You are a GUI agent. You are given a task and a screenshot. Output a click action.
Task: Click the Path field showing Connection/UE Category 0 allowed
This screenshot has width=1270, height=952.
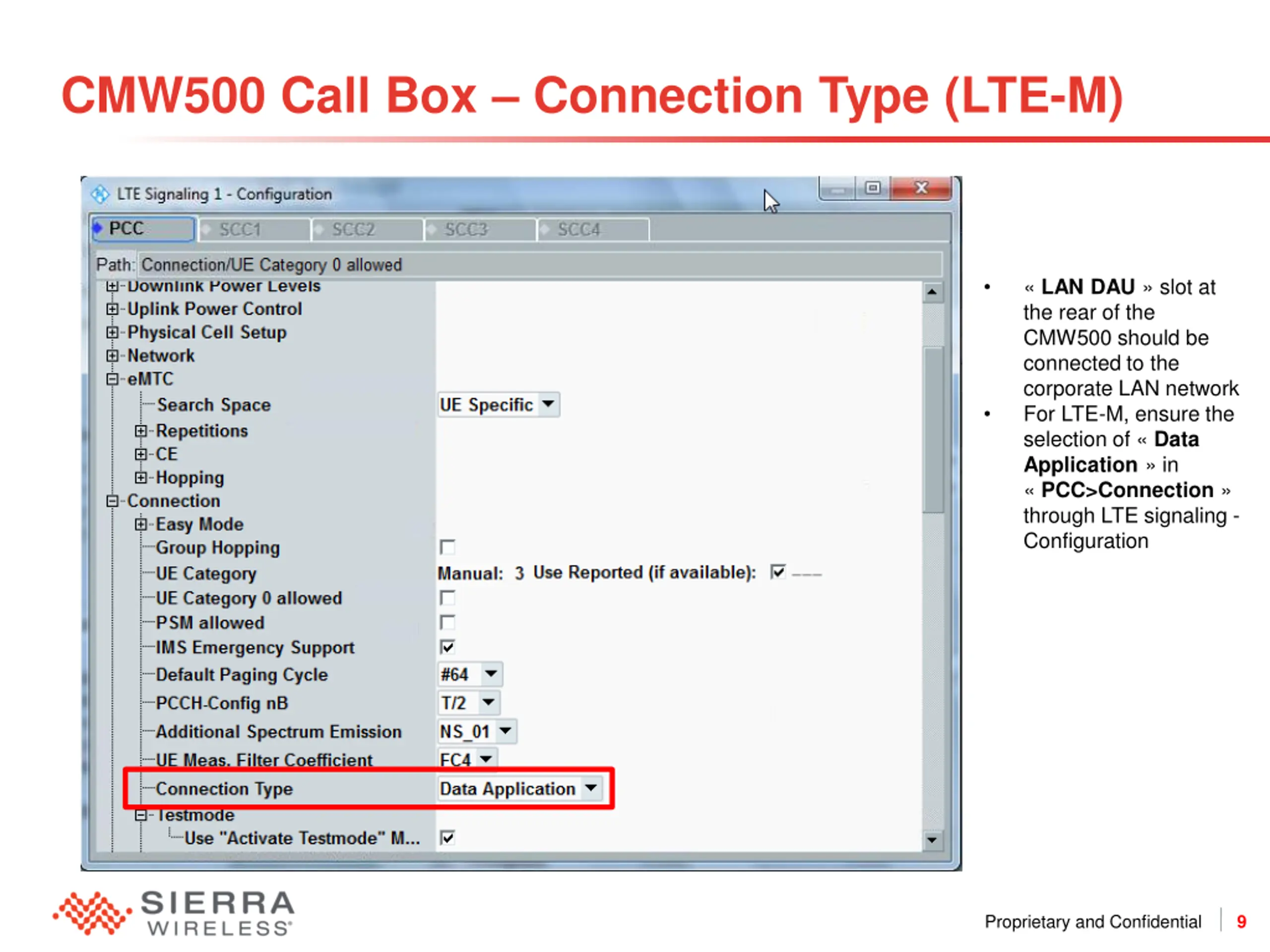540,265
